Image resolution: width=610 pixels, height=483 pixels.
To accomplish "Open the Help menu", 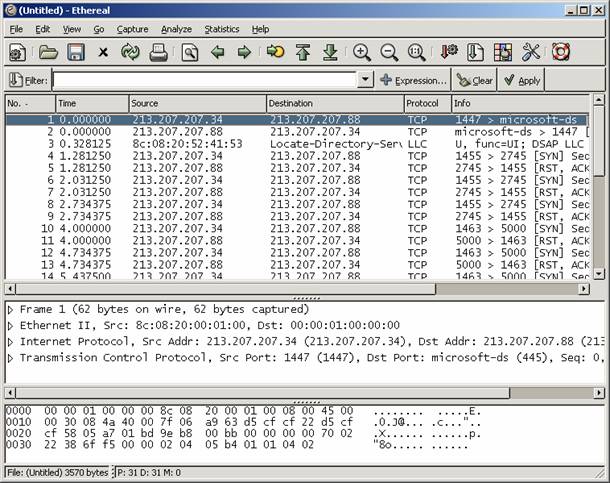I will pos(260,29).
